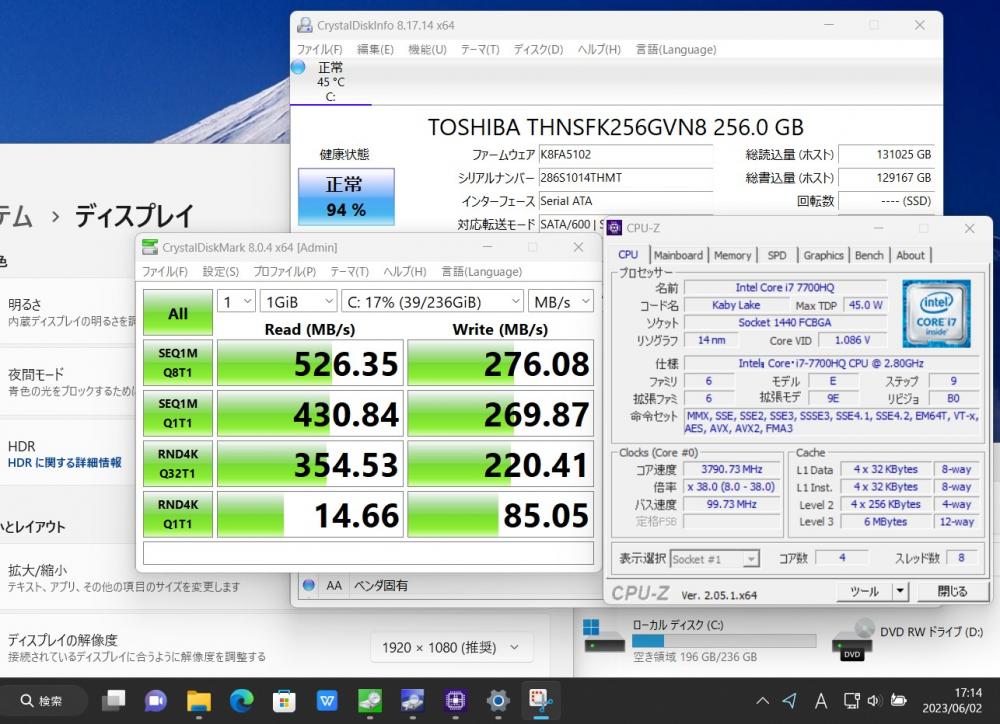The height and width of the screenshot is (724, 1000).
Task: Open the network tray icon
Action: (x=851, y=701)
